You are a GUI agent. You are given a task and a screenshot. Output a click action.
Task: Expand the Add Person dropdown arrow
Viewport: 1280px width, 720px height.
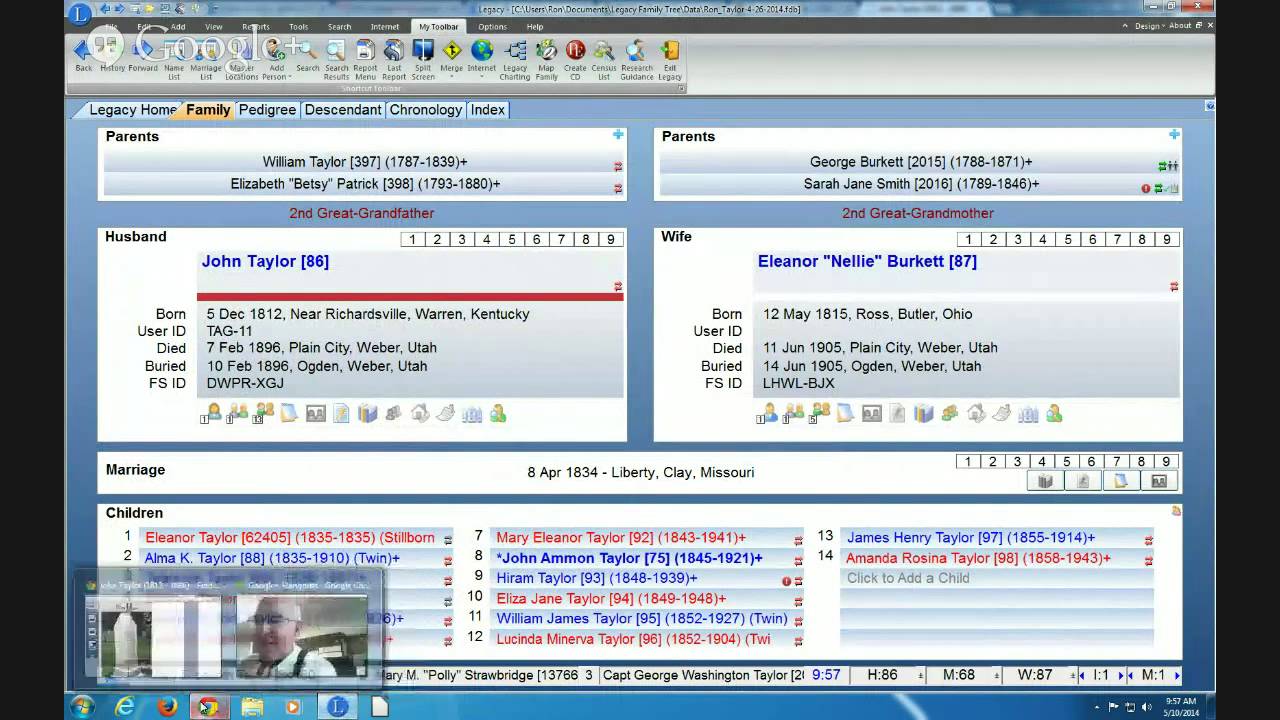[x=290, y=77]
